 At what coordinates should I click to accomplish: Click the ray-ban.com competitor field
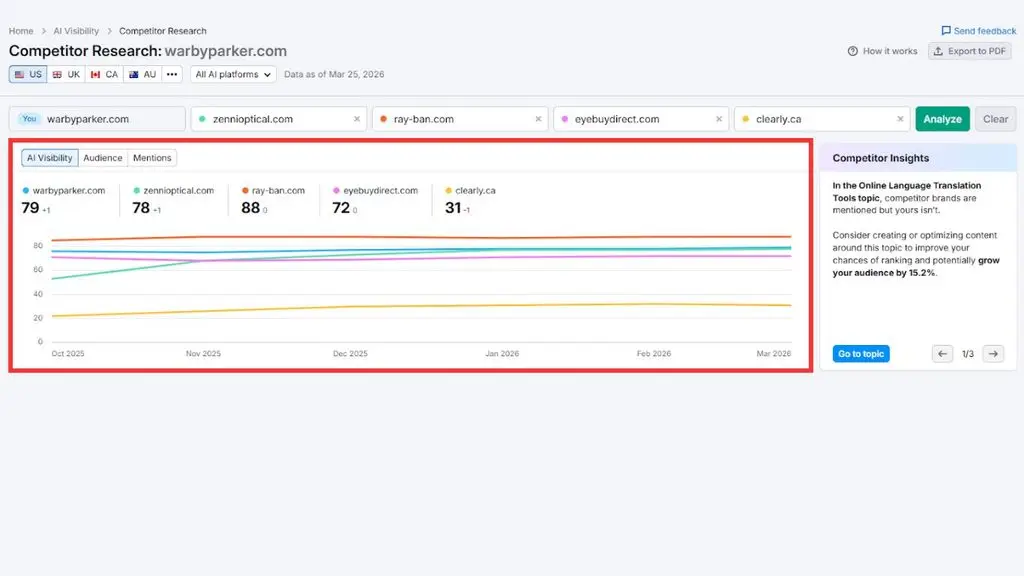[x=460, y=119]
